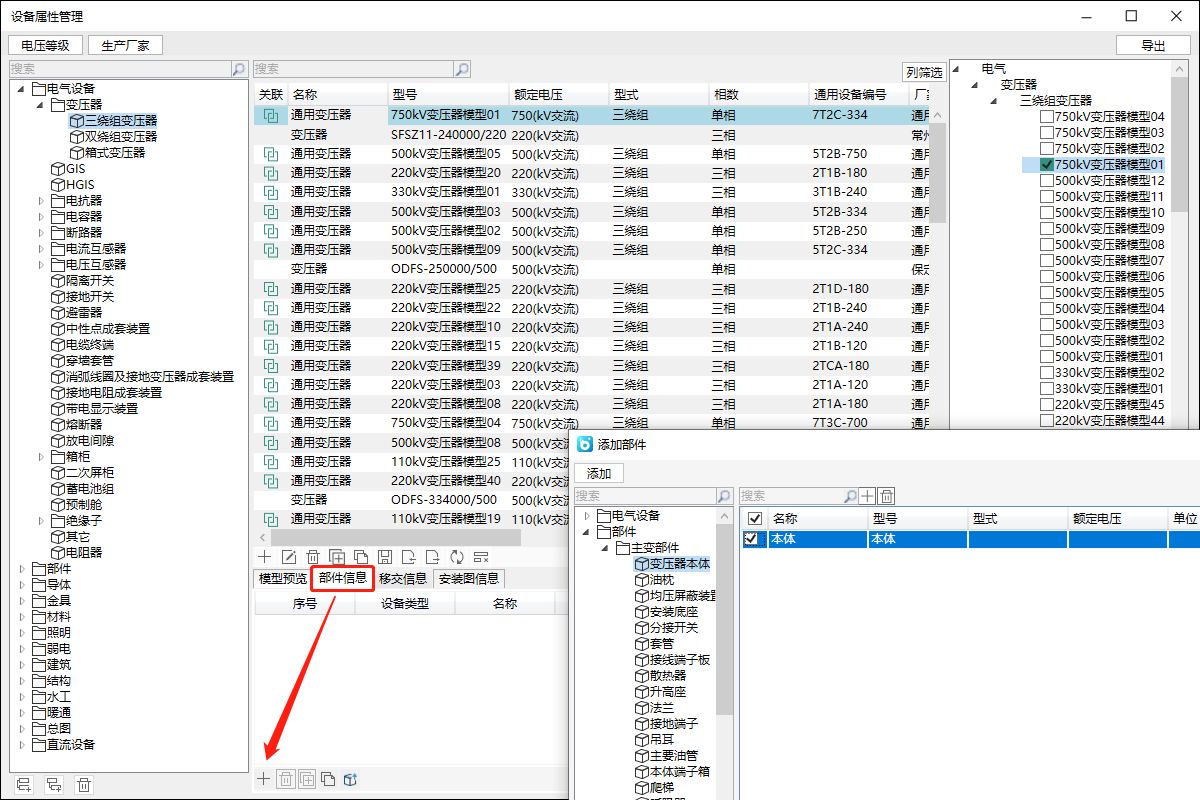Click the blue 3D cube icon in bottom toolbar
The width and height of the screenshot is (1200, 800).
coord(350,779)
